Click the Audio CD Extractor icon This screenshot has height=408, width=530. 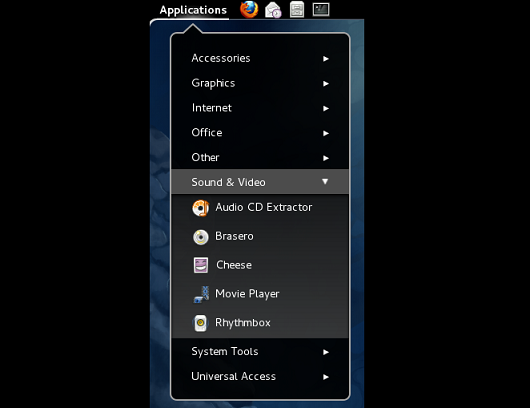tap(201, 208)
